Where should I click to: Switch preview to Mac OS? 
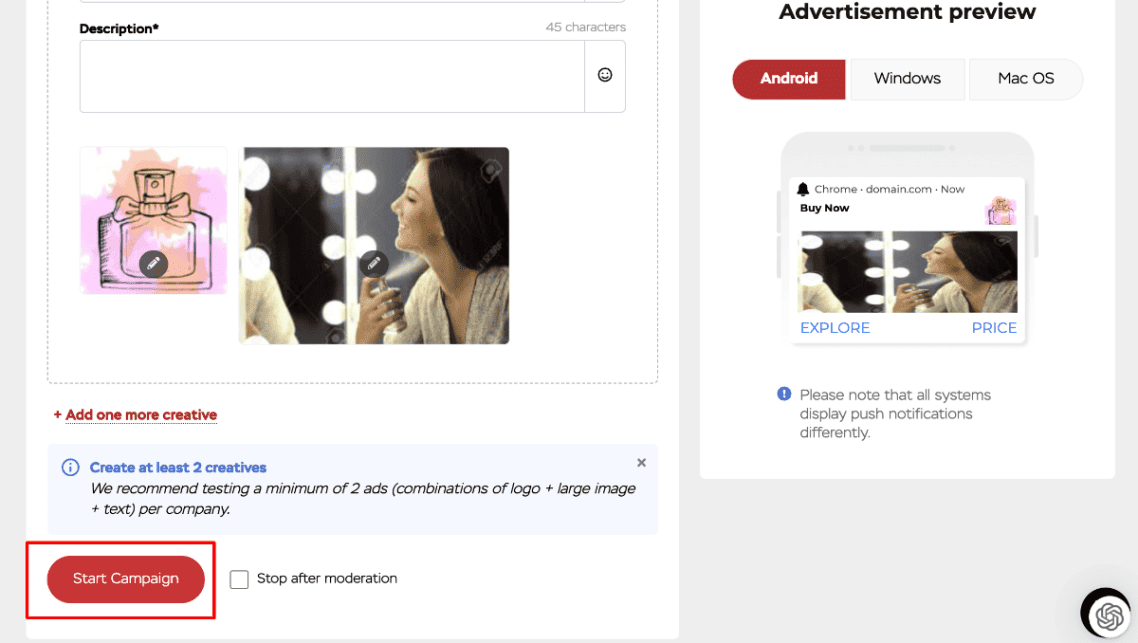pos(1025,79)
